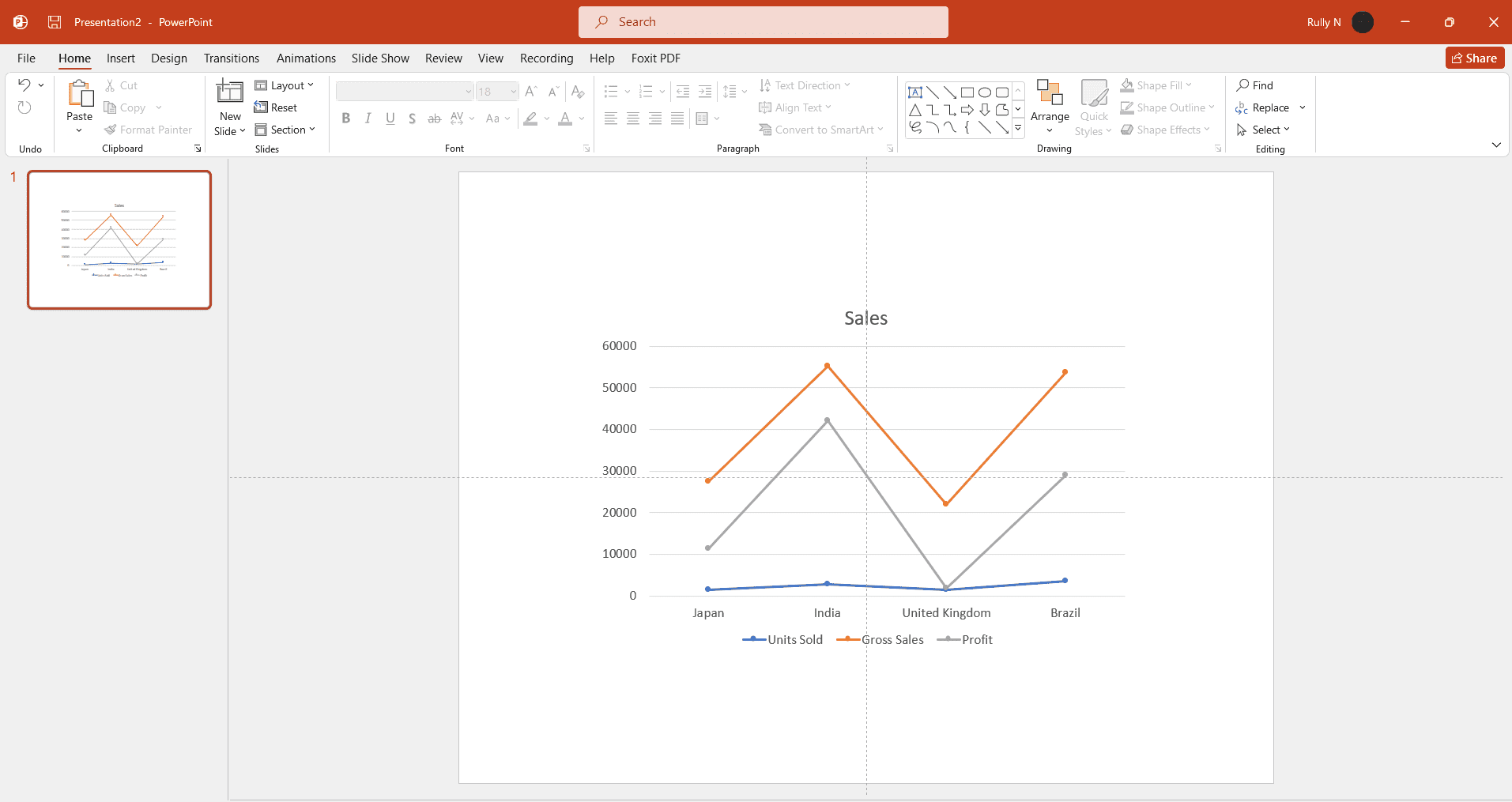
Task: Click in the Search box
Action: (764, 22)
